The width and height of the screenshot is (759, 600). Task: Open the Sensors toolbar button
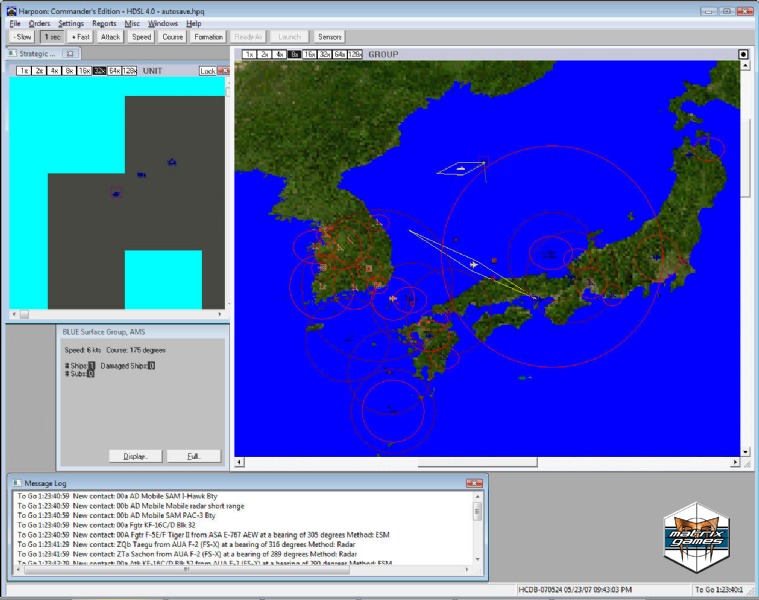(330, 37)
